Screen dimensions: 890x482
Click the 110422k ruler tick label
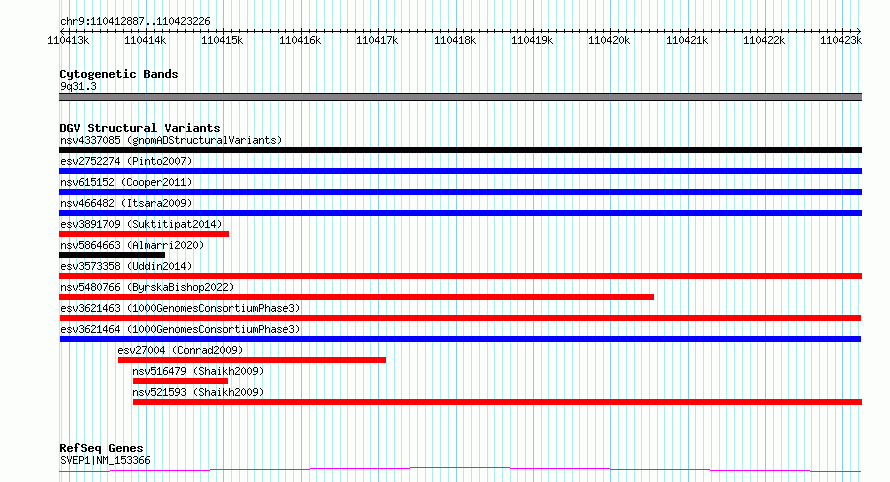click(765, 40)
